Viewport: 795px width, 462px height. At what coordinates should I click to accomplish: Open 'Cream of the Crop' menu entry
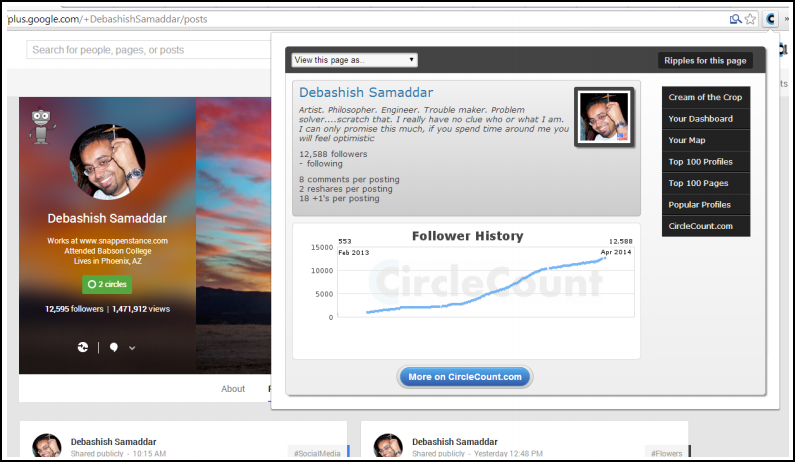[x=705, y=97]
